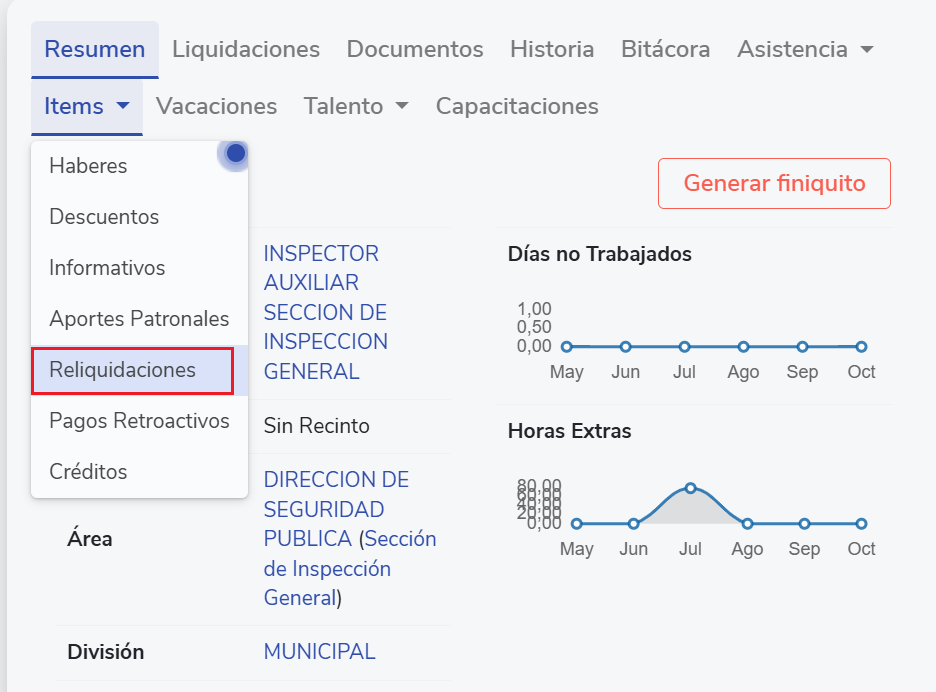This screenshot has width=936, height=692.
Task: Open the Vacaciones tab
Action: pos(216,106)
